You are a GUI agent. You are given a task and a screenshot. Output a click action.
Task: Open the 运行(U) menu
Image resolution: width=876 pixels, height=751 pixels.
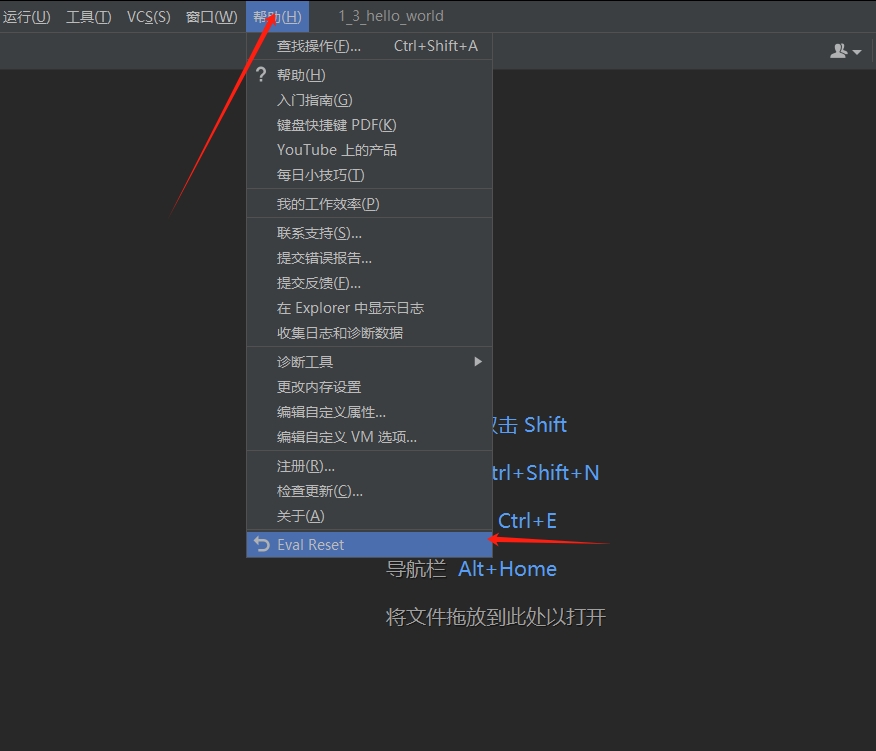tap(26, 17)
